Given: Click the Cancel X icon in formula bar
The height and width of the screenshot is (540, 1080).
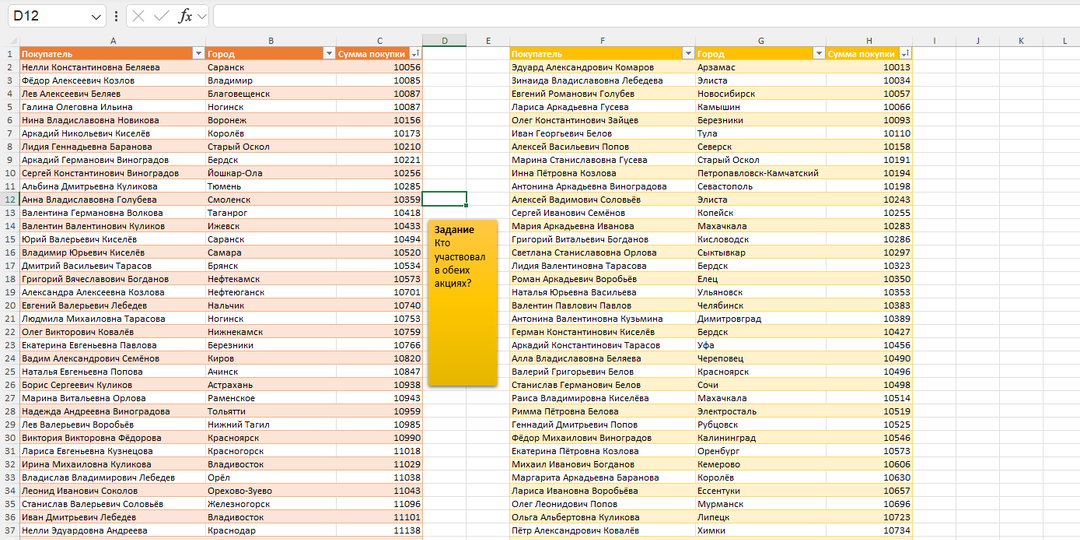Looking at the screenshot, I should (x=138, y=17).
